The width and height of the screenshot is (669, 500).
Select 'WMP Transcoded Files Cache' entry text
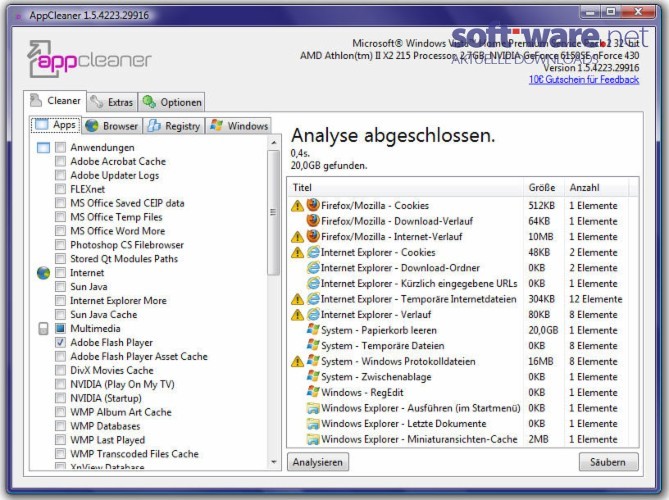pos(134,454)
